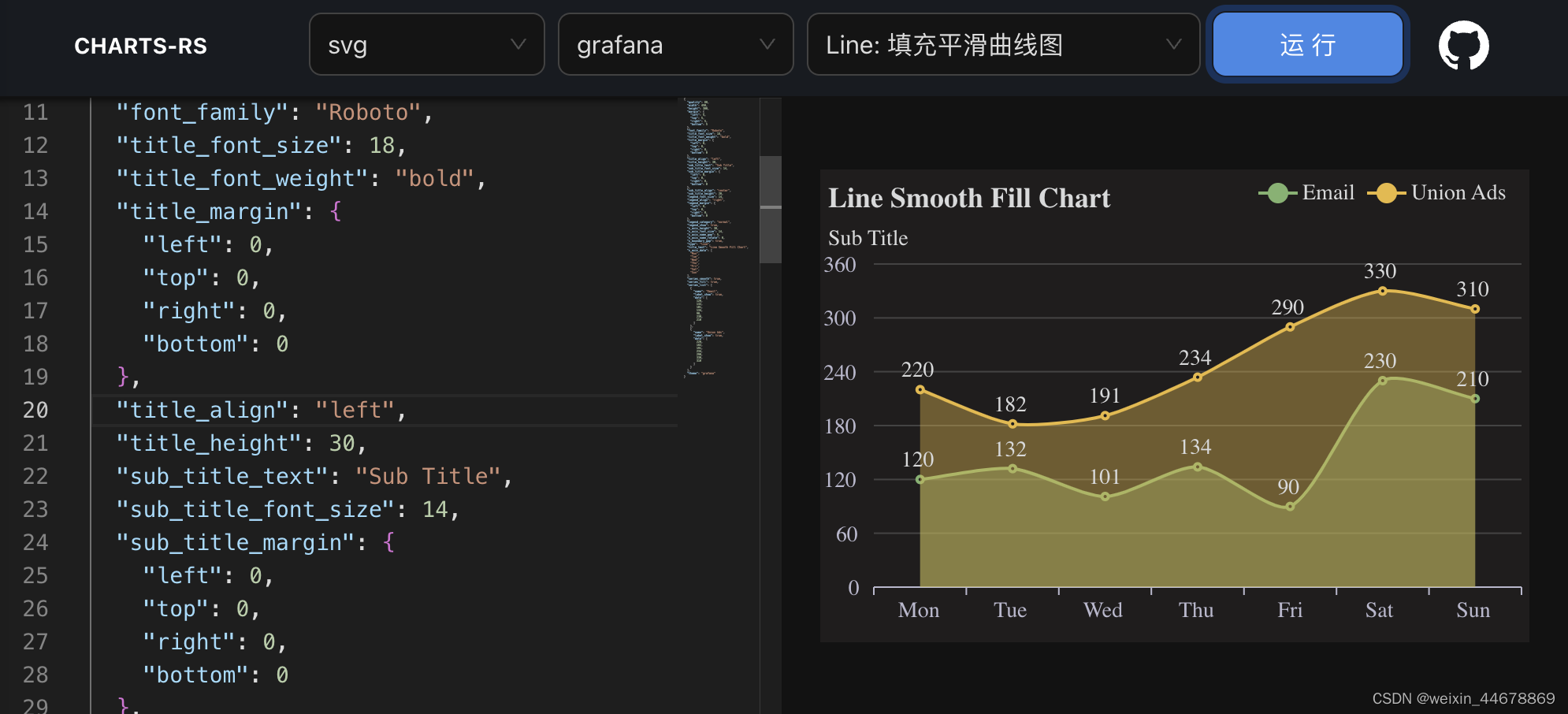This screenshot has height=714, width=1568.
Task: Click the yellow Union Ads legend marker
Action: (1386, 192)
